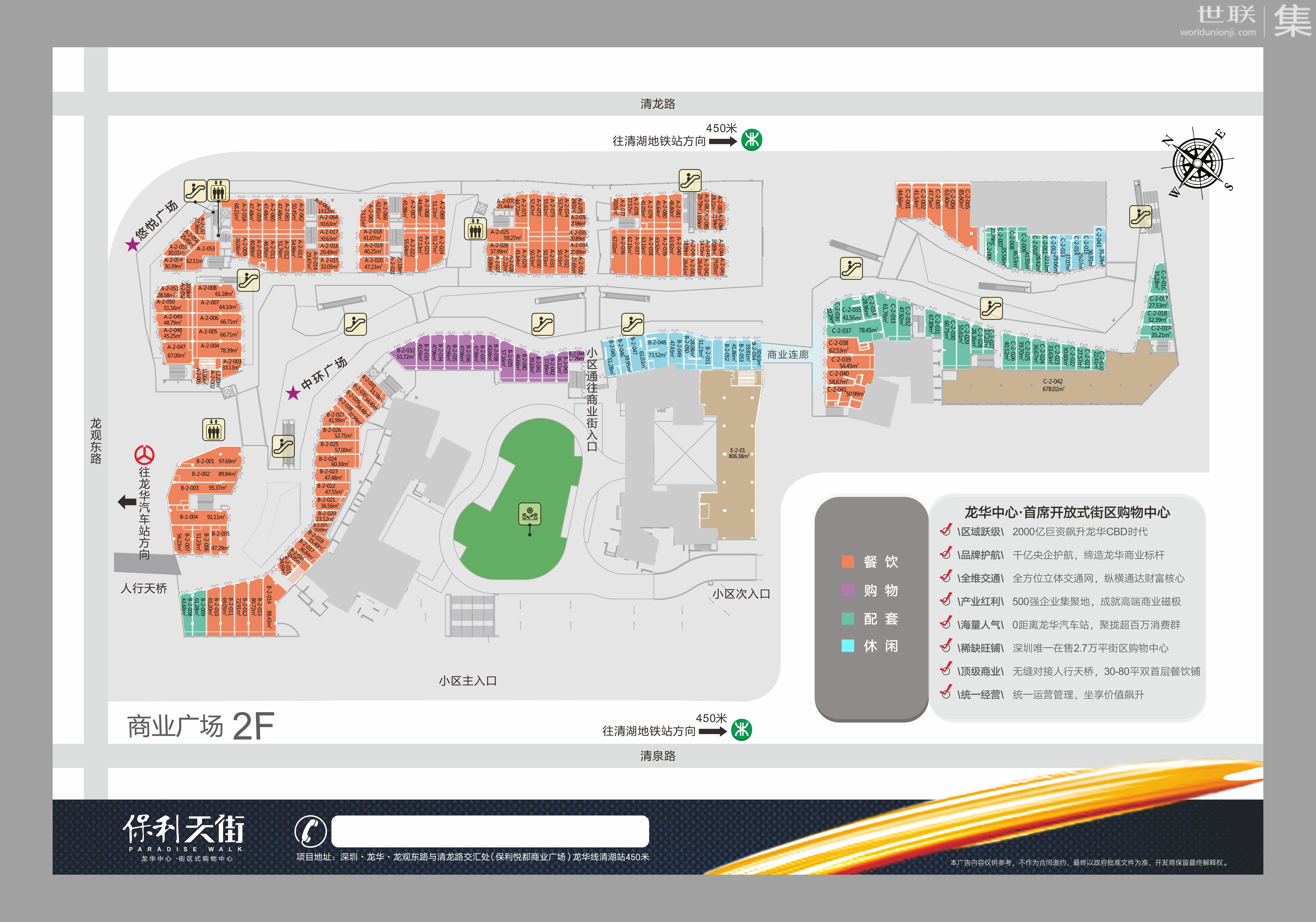Click the cyan 休闲 legend swatch
This screenshot has width=1316, height=922.
point(848,646)
